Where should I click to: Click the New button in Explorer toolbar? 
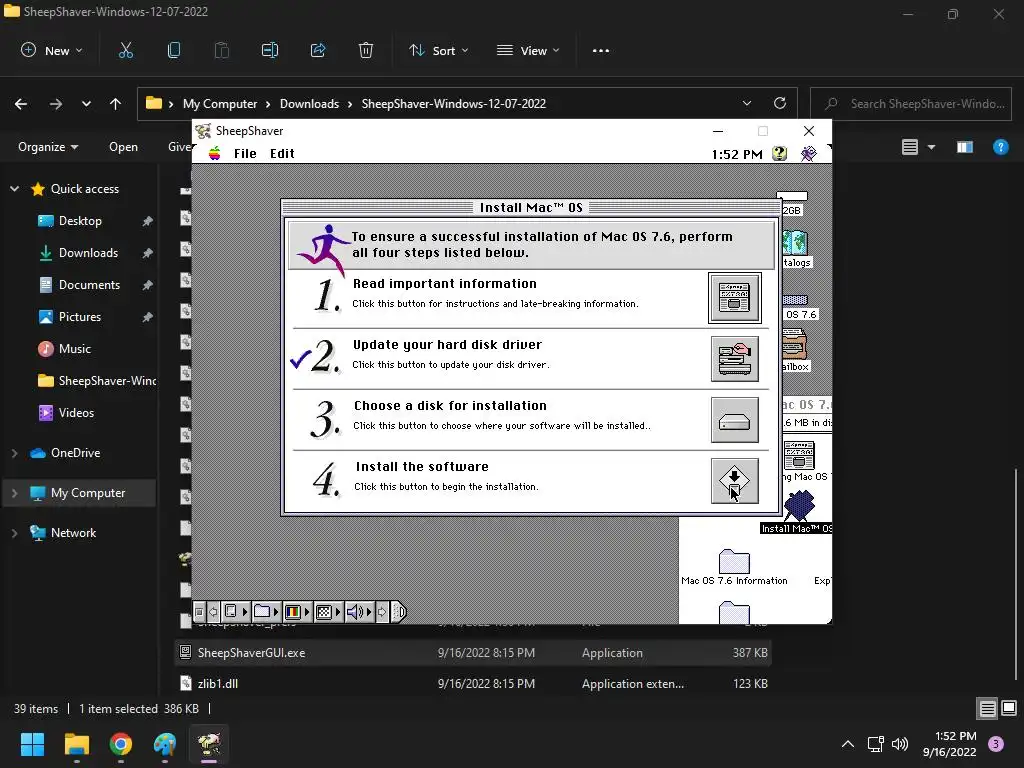pyautogui.click(x=52, y=50)
